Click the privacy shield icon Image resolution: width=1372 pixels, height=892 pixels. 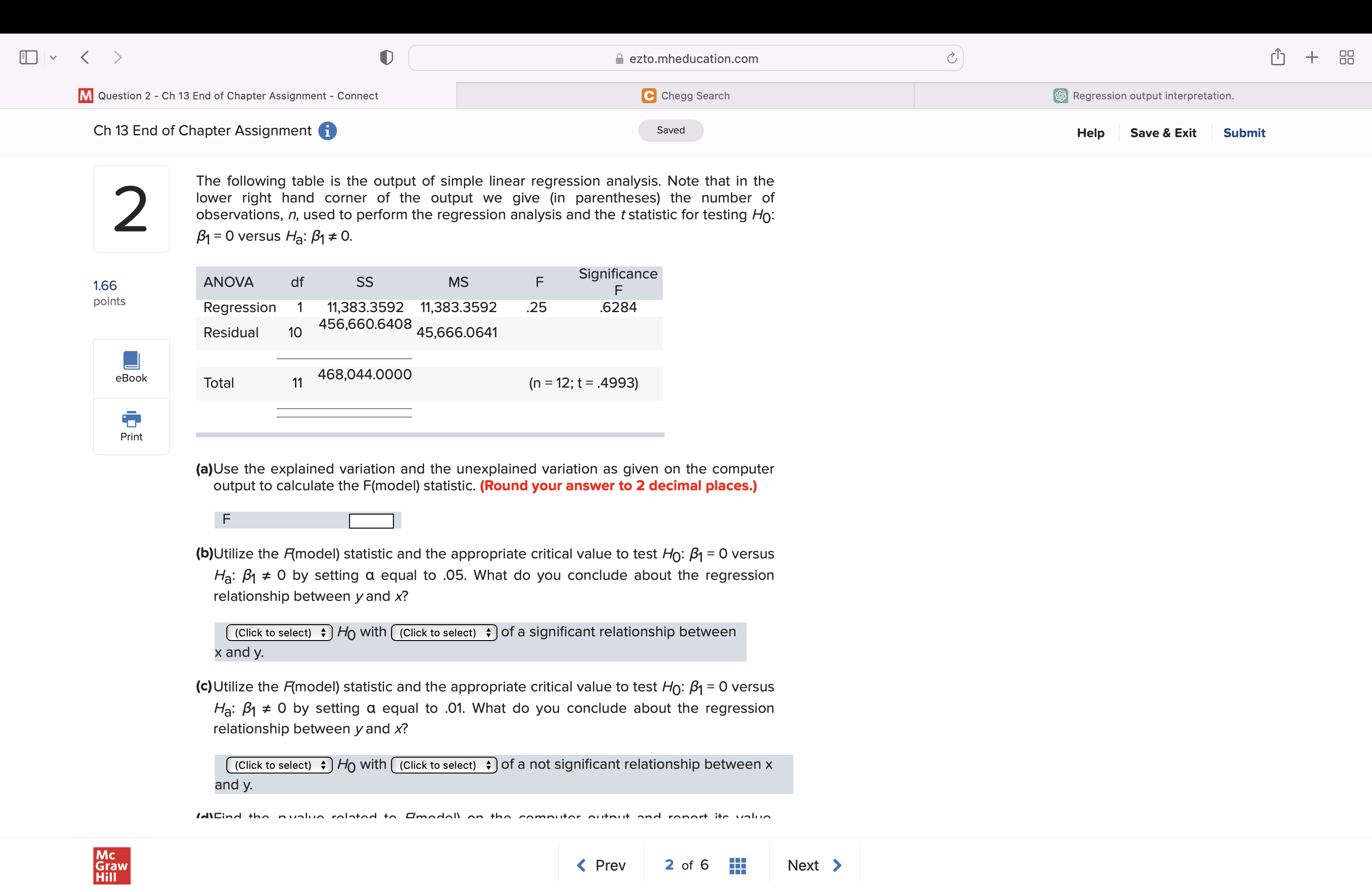[386, 58]
